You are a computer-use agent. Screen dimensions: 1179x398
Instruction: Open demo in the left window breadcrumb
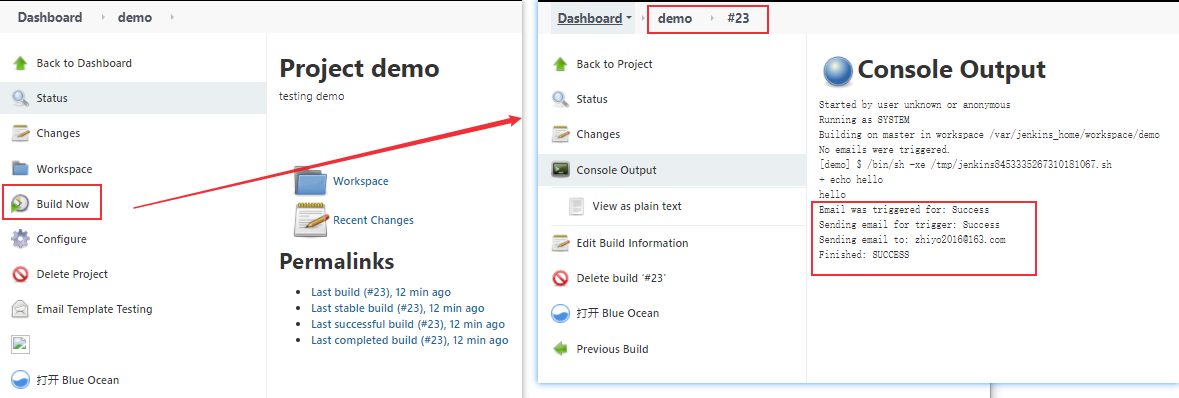pyautogui.click(x=135, y=18)
